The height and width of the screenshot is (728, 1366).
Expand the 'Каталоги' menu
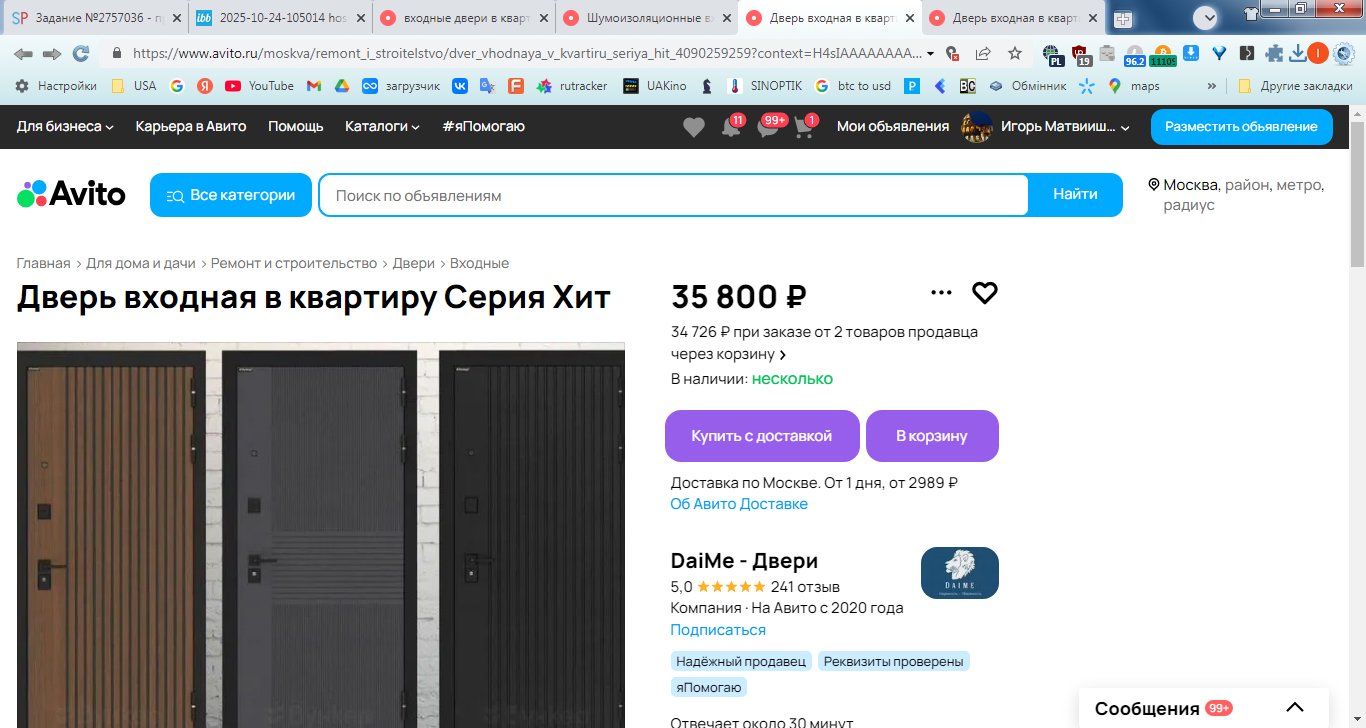[382, 126]
